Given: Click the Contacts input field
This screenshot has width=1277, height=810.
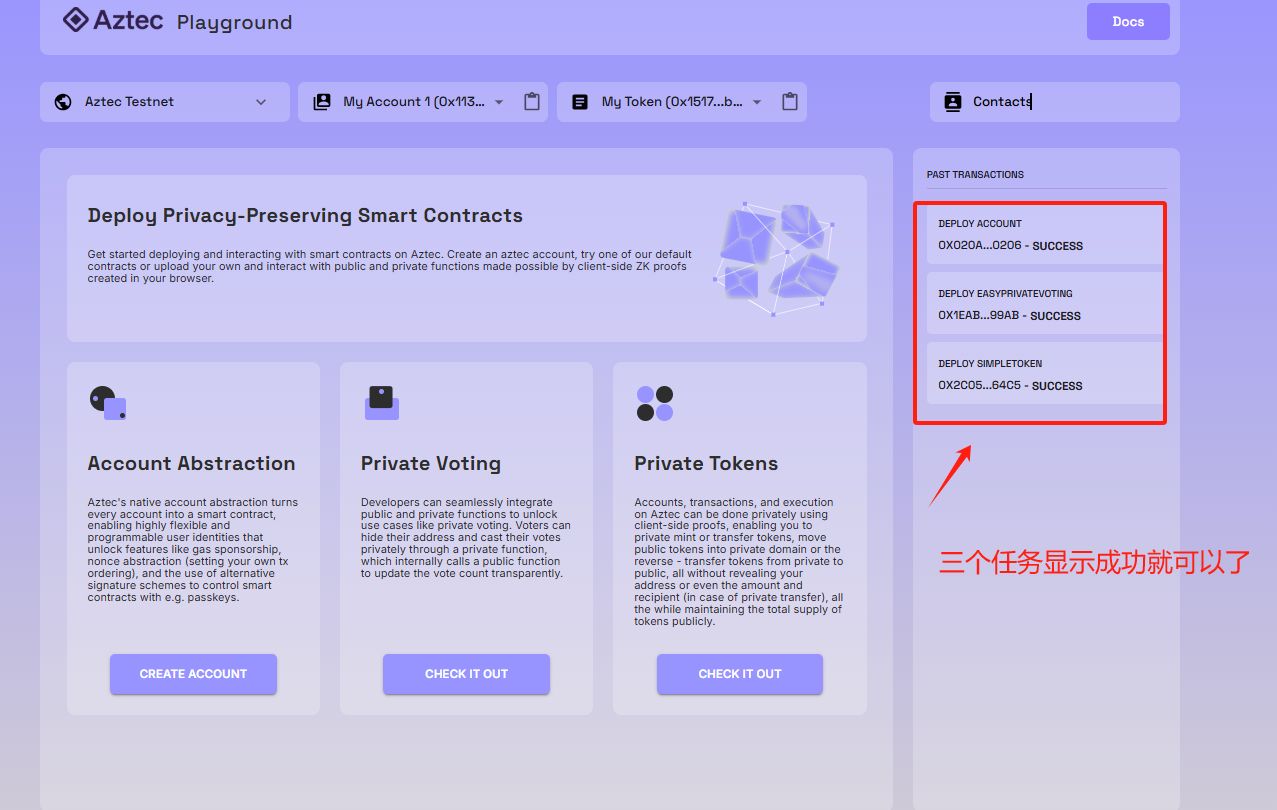Looking at the screenshot, I should tap(1055, 102).
